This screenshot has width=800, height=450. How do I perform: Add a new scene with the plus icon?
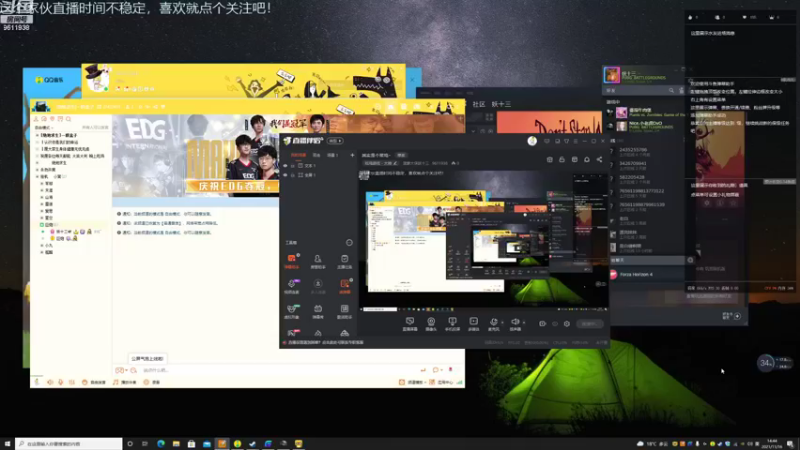[352, 155]
